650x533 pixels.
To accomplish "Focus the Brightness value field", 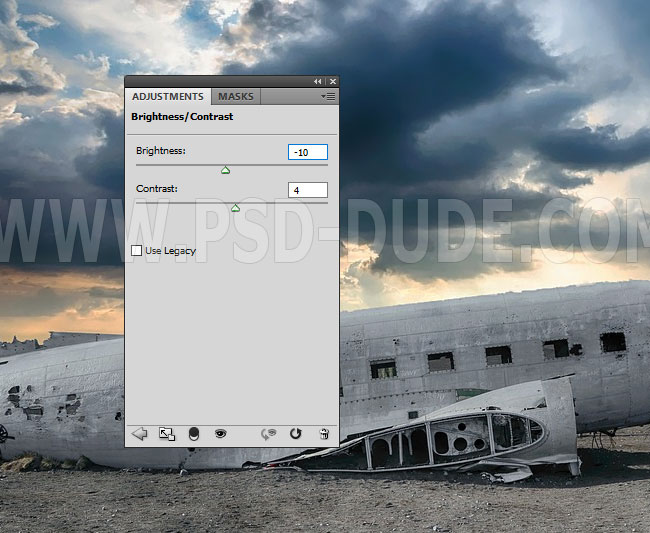I will [x=308, y=152].
